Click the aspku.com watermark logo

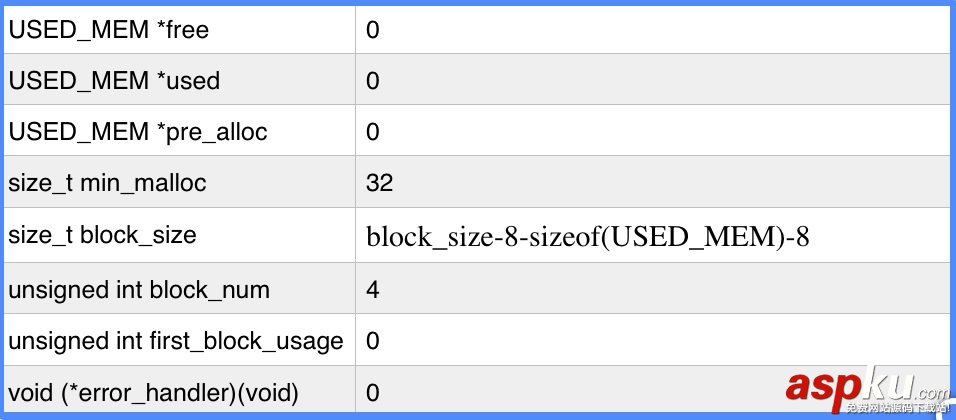[866, 386]
